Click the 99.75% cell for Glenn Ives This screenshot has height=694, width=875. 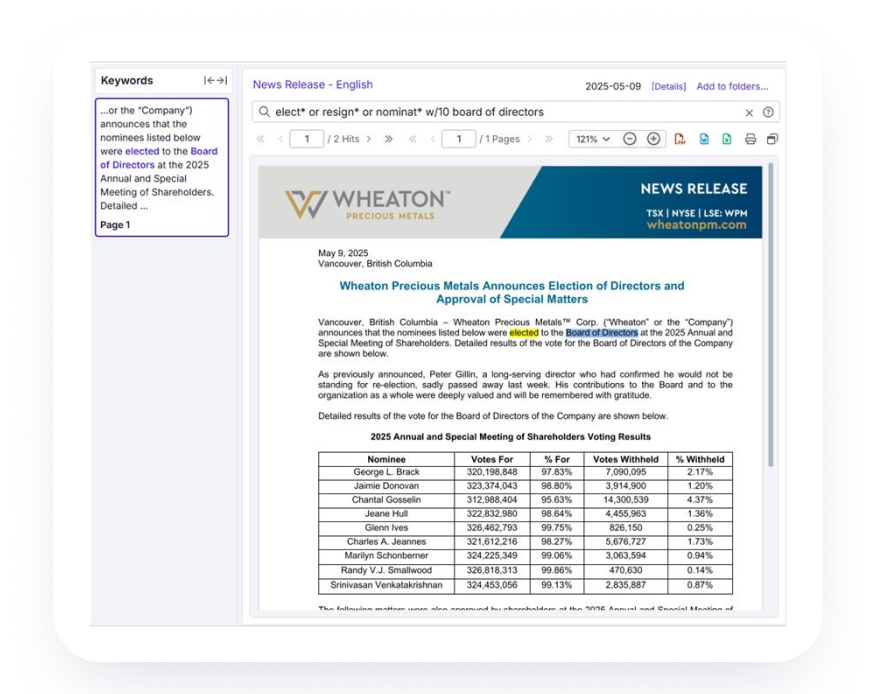pos(556,528)
